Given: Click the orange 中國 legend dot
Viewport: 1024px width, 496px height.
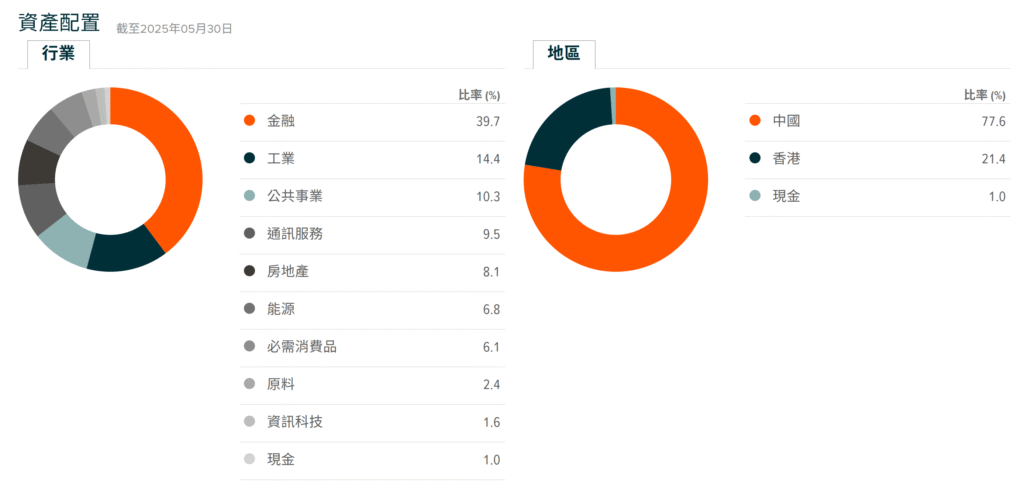Looking at the screenshot, I should coord(755,121).
